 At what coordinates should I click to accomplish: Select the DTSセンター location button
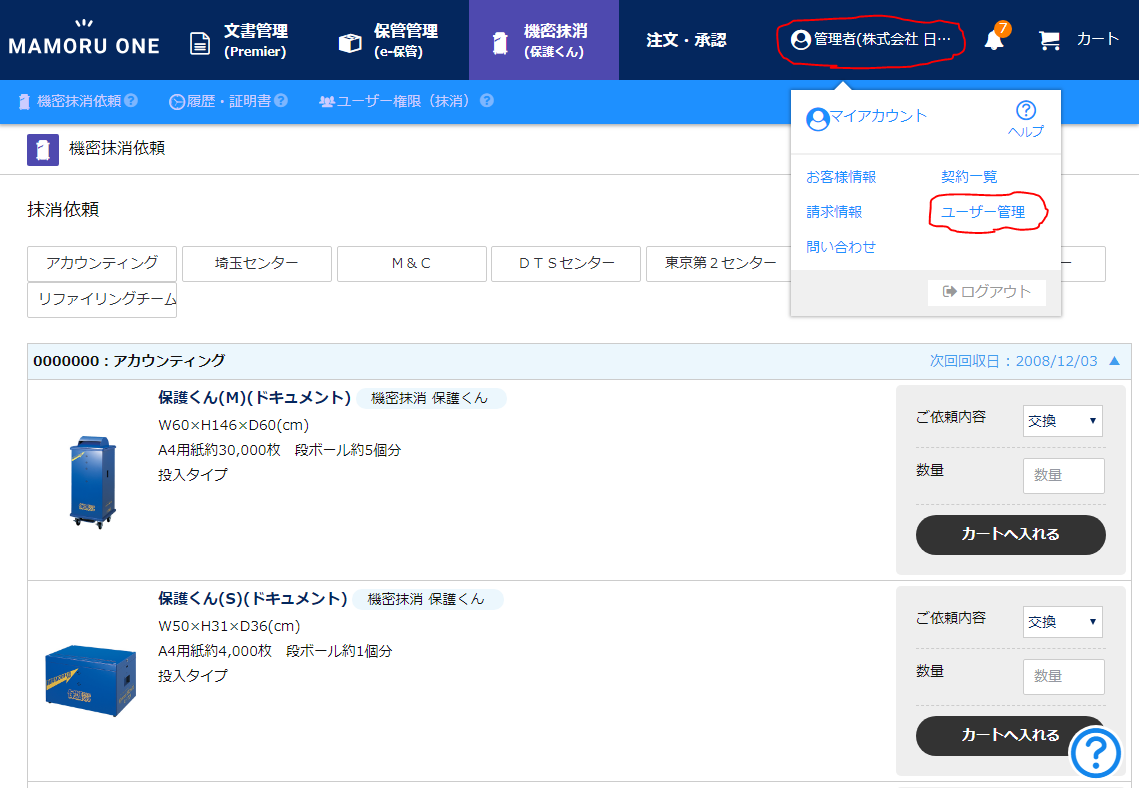566,264
